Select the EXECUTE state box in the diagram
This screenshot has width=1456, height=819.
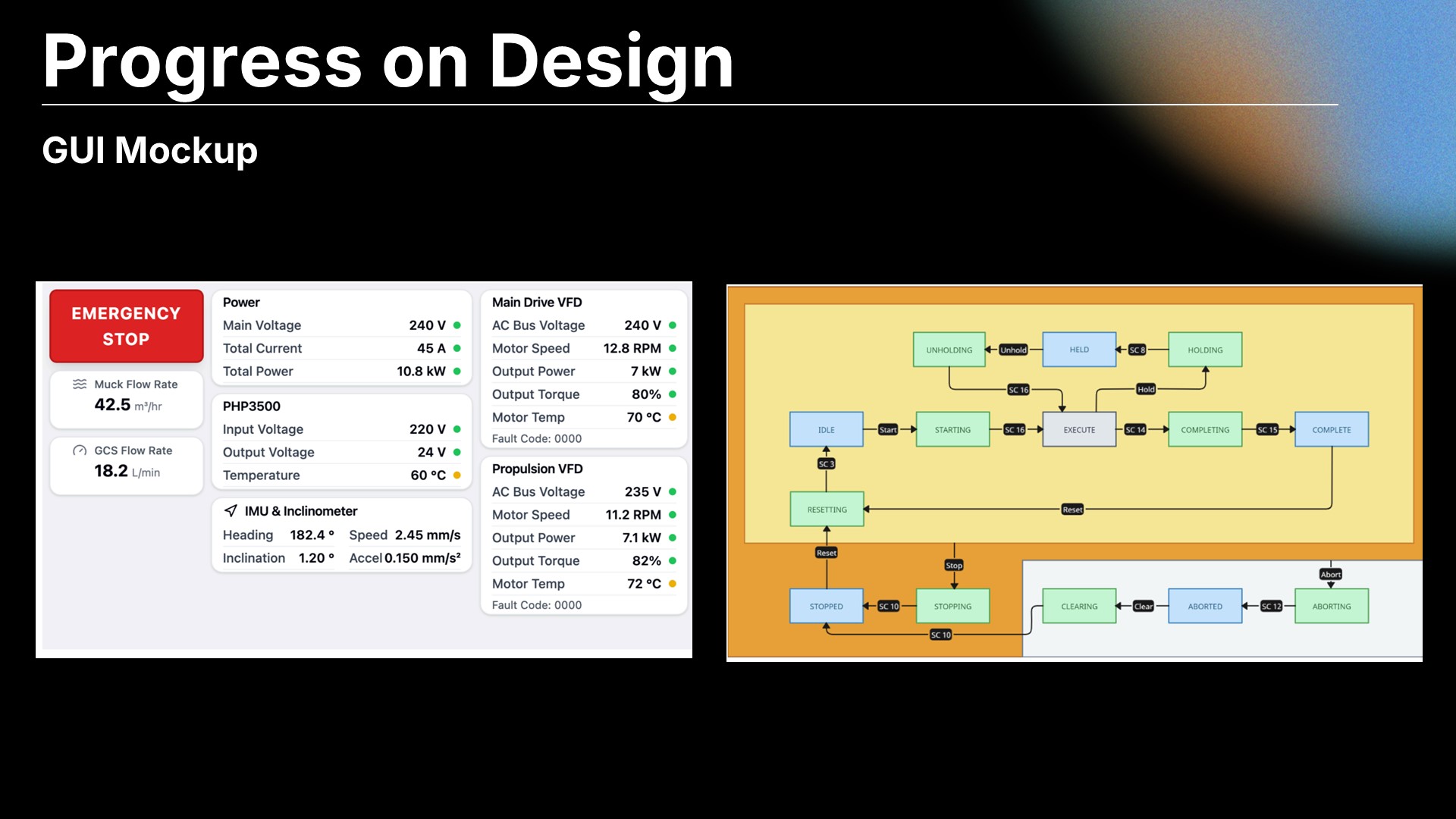click(x=1078, y=430)
